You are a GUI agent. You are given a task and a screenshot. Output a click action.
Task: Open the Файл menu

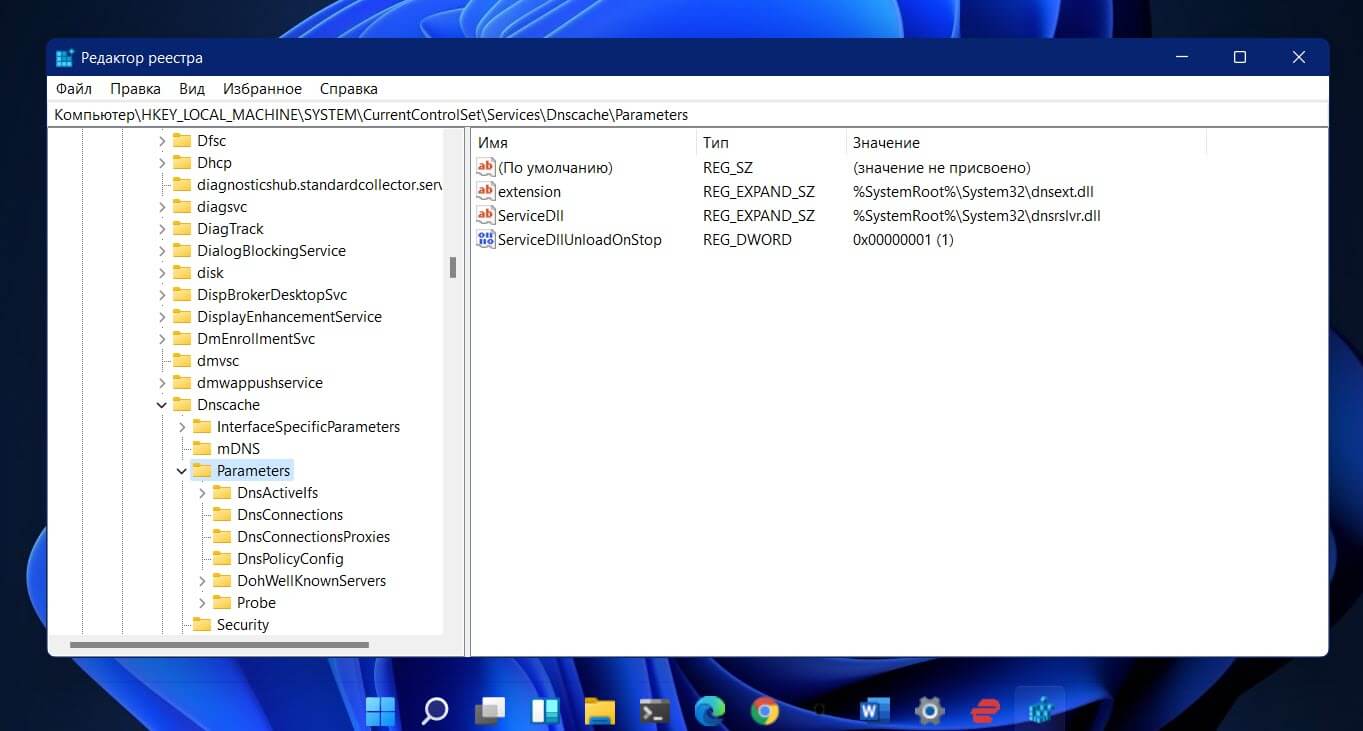[x=74, y=89]
